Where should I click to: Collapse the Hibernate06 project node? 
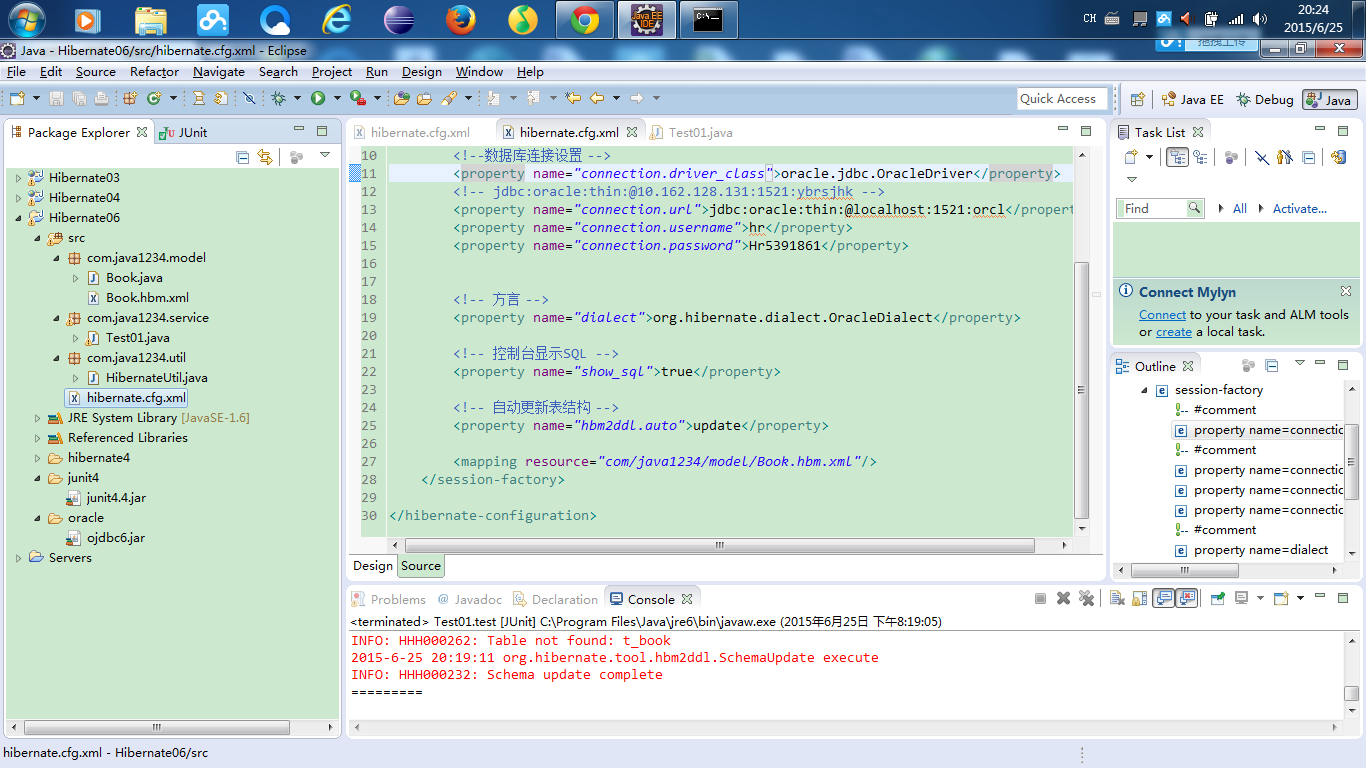pyautogui.click(x=18, y=218)
